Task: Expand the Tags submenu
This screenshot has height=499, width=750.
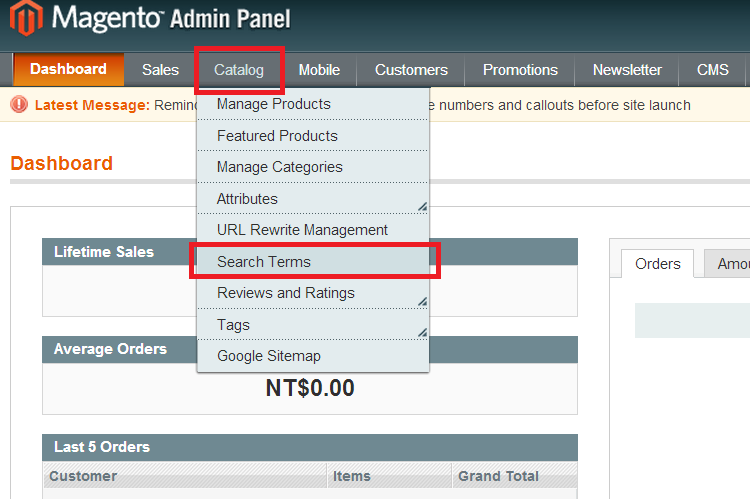Action: pos(233,325)
